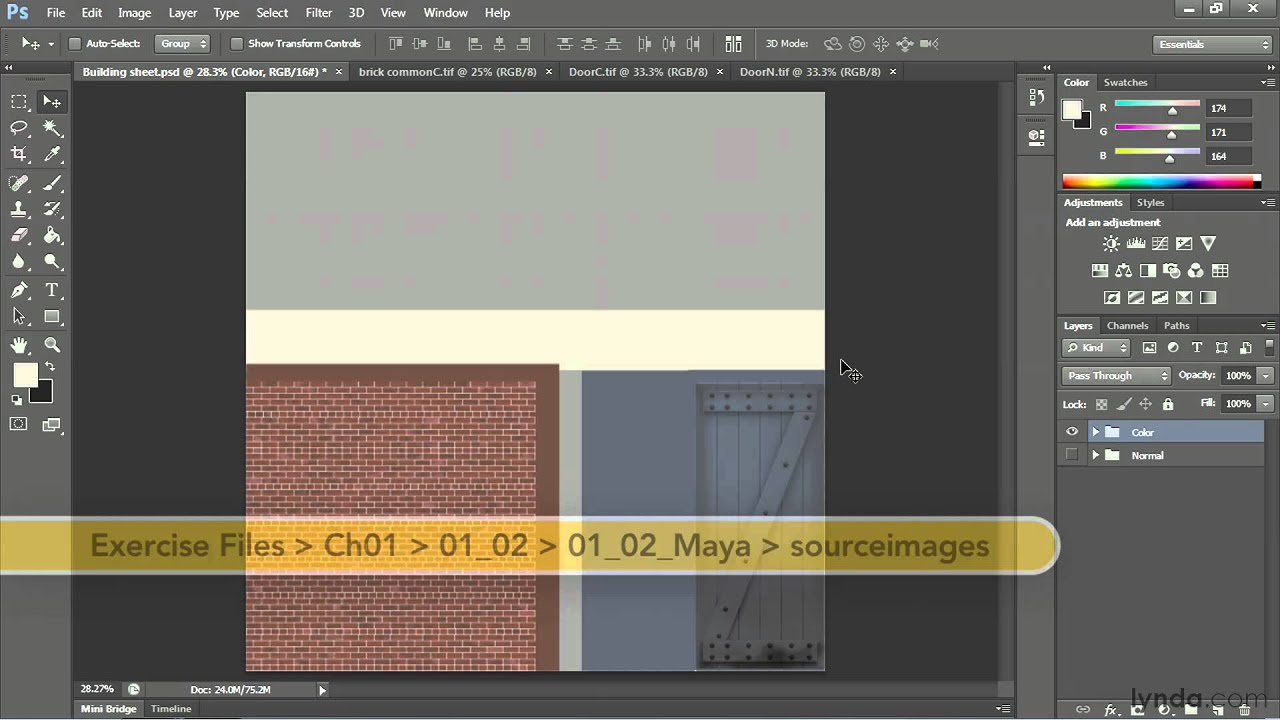The width and height of the screenshot is (1280, 720).
Task: Select the Eraser tool
Action: click(x=19, y=236)
